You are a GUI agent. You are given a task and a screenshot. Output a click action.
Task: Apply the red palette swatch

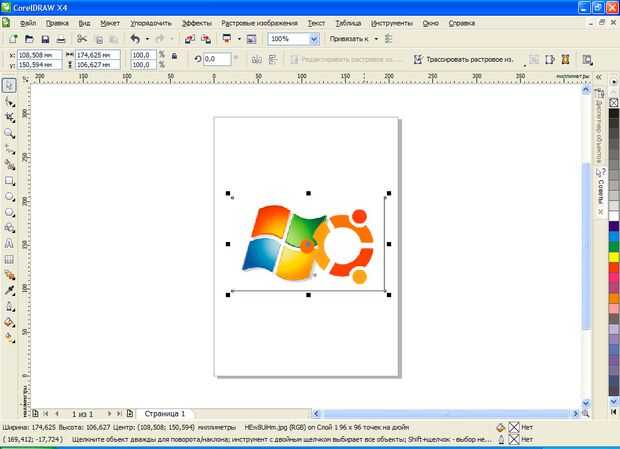614,268
